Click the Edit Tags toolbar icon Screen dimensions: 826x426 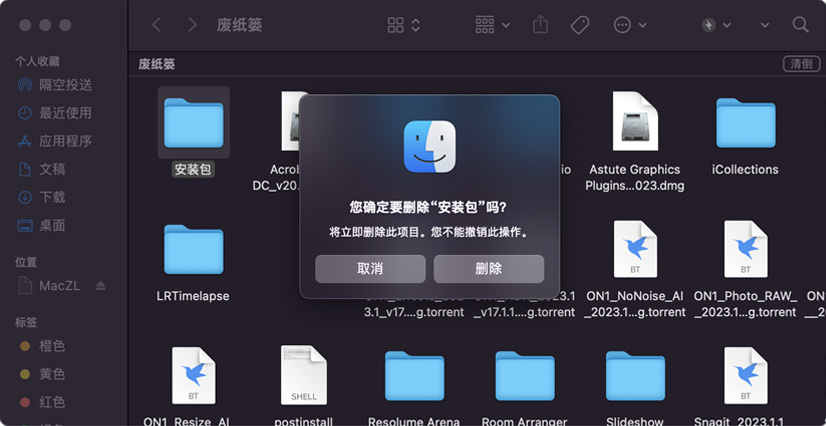click(580, 25)
